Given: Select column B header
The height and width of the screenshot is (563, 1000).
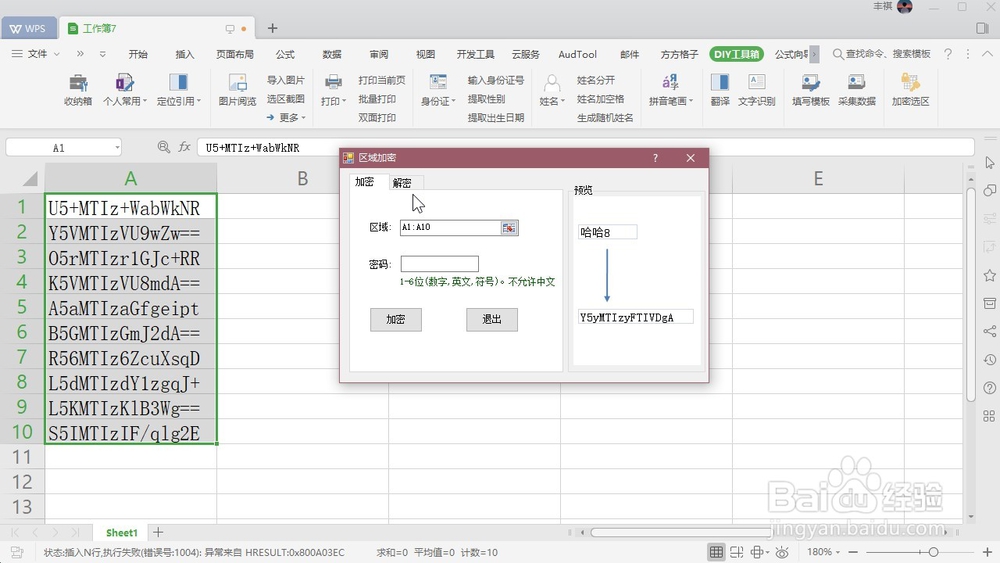Looking at the screenshot, I should [302, 179].
